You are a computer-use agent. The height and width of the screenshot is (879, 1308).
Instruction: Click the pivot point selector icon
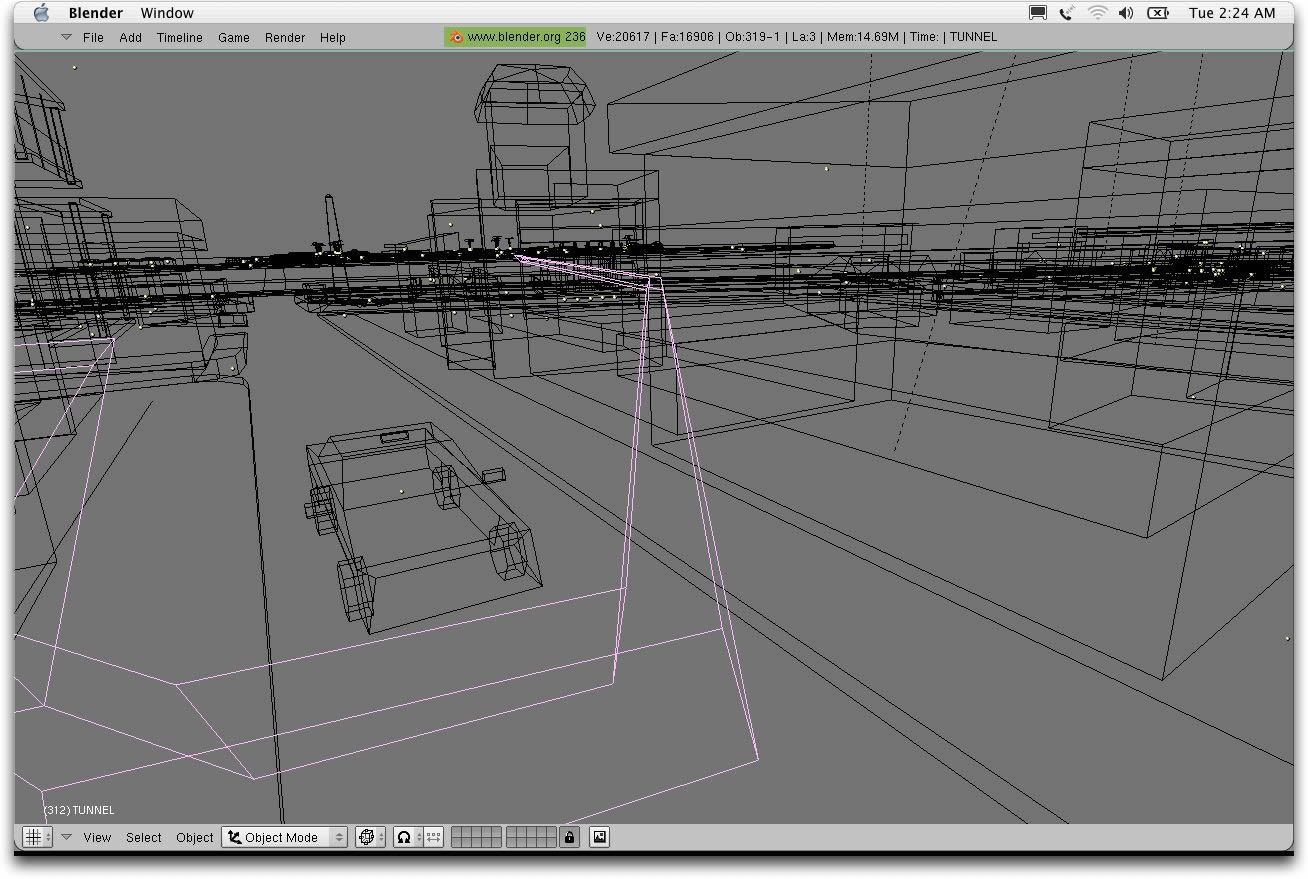click(x=404, y=837)
